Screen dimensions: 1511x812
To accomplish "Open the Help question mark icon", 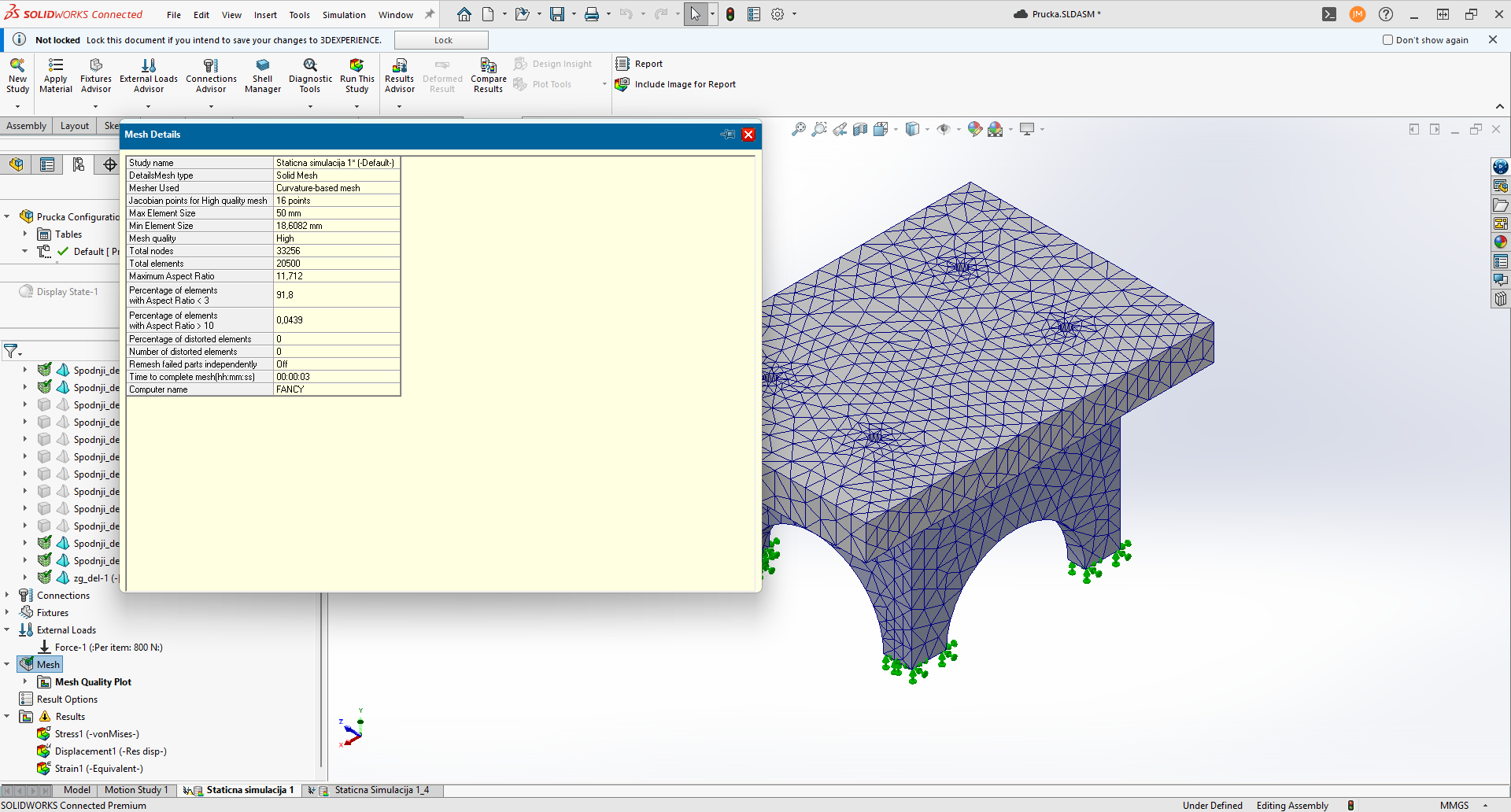I will click(x=1386, y=14).
